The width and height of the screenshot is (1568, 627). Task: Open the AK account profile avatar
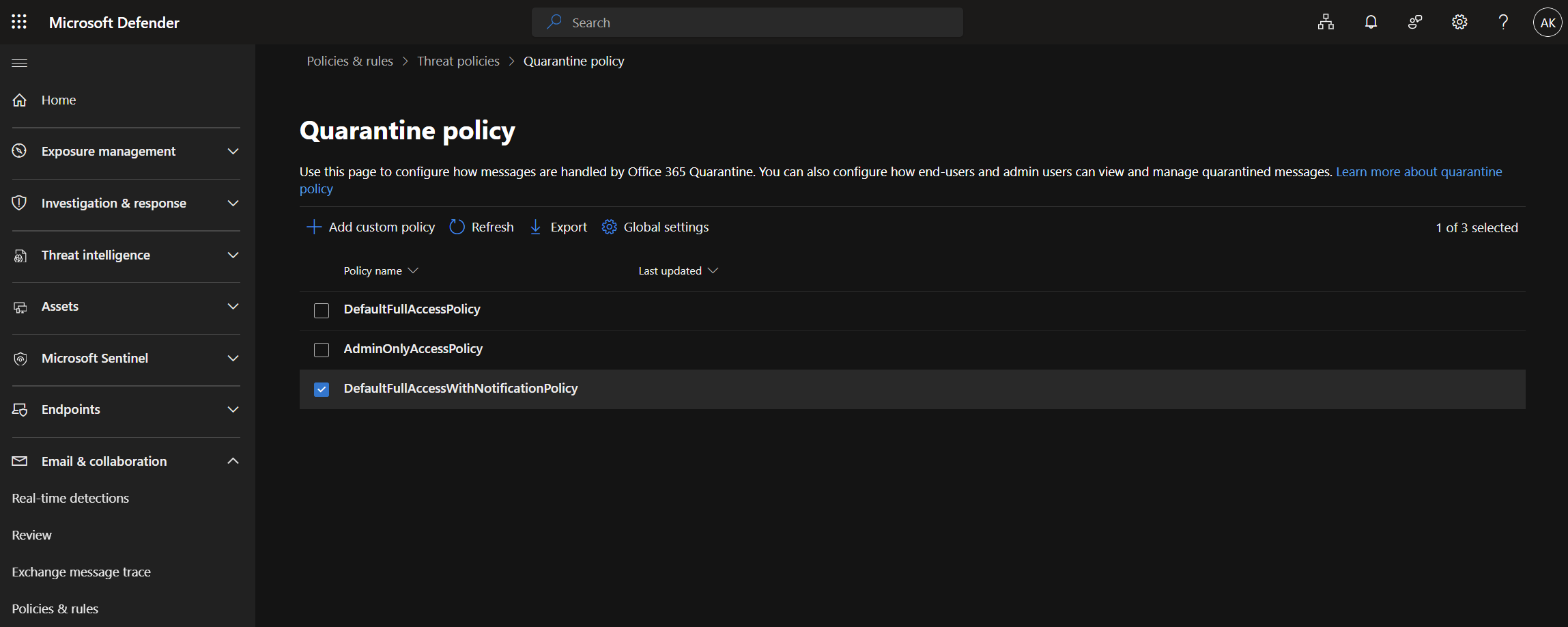click(x=1547, y=23)
